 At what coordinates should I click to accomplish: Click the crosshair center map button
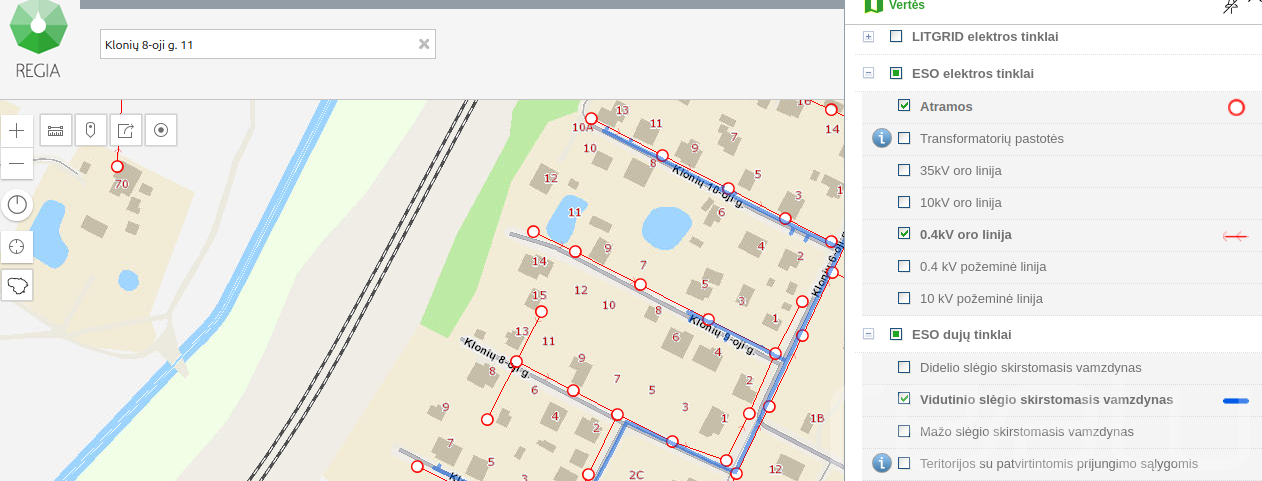click(x=17, y=246)
